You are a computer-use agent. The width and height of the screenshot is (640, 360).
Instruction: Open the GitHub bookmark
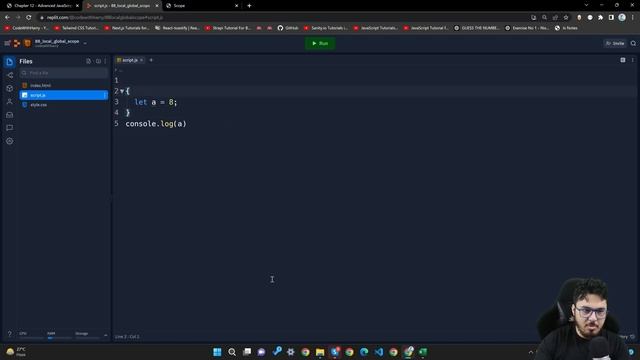pos(288,28)
